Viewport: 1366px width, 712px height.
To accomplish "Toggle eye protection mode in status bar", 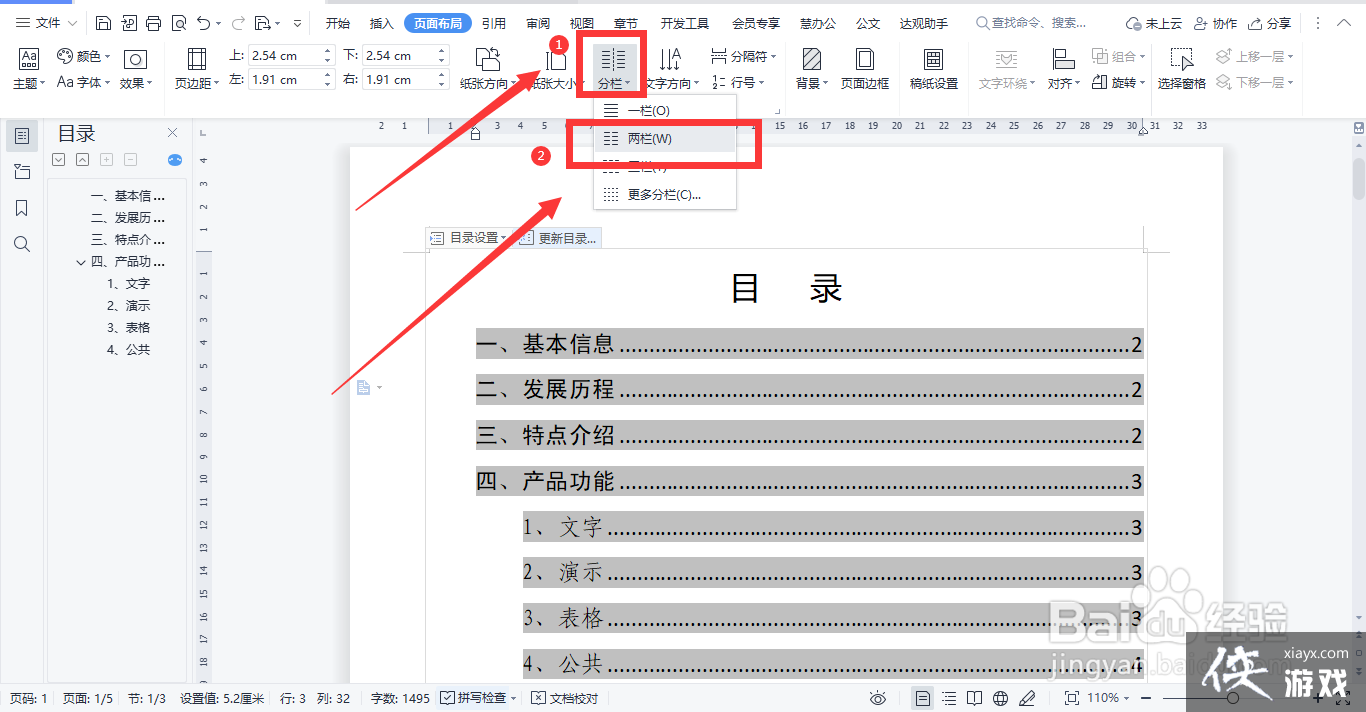I will (x=878, y=698).
